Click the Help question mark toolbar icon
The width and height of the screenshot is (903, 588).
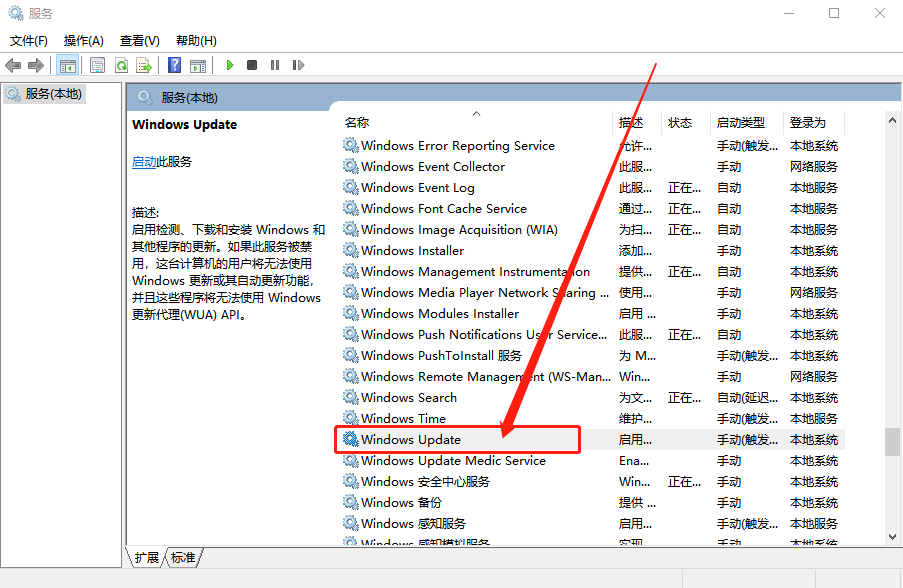[x=172, y=64]
